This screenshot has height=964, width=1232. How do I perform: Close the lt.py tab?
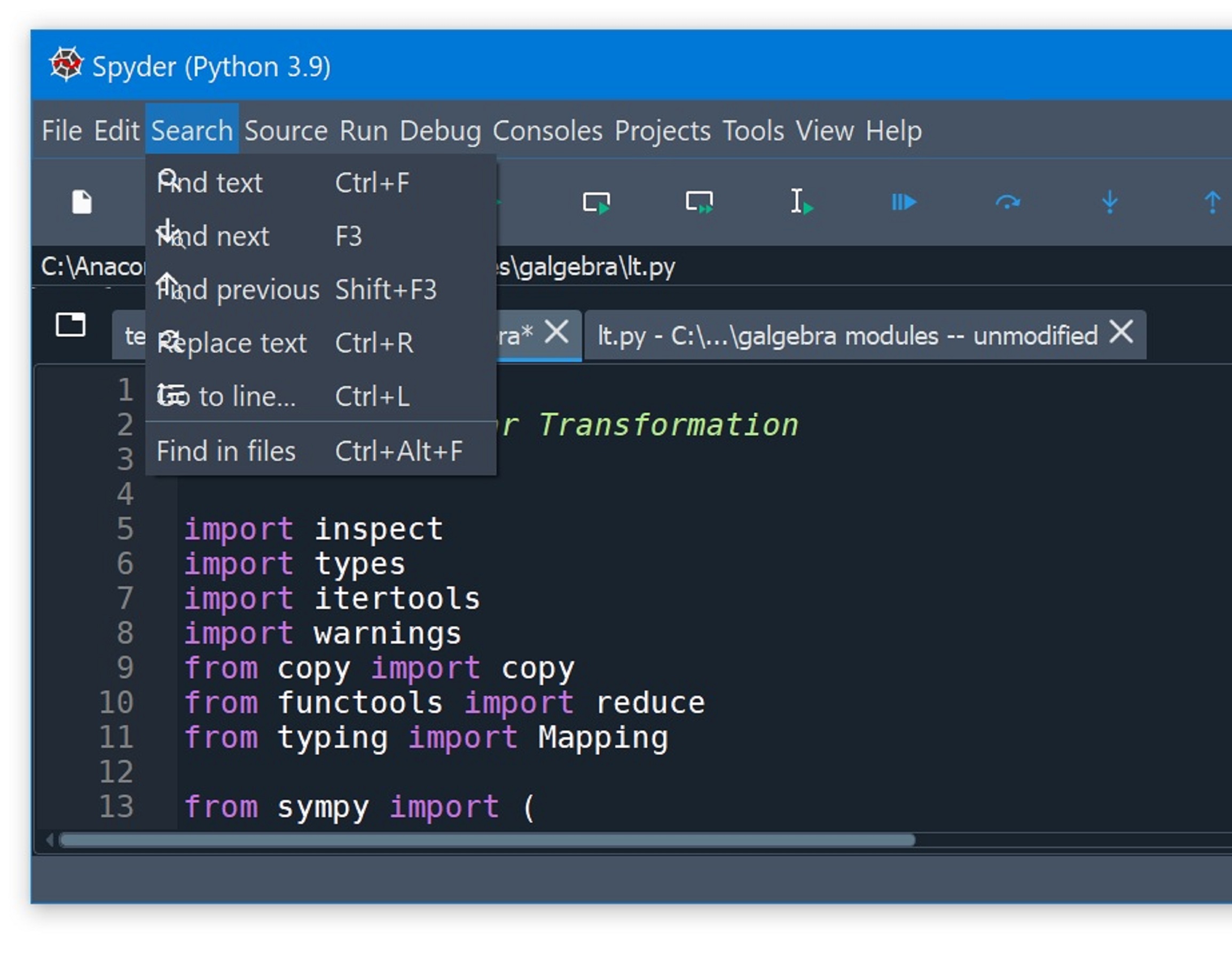point(1121,333)
